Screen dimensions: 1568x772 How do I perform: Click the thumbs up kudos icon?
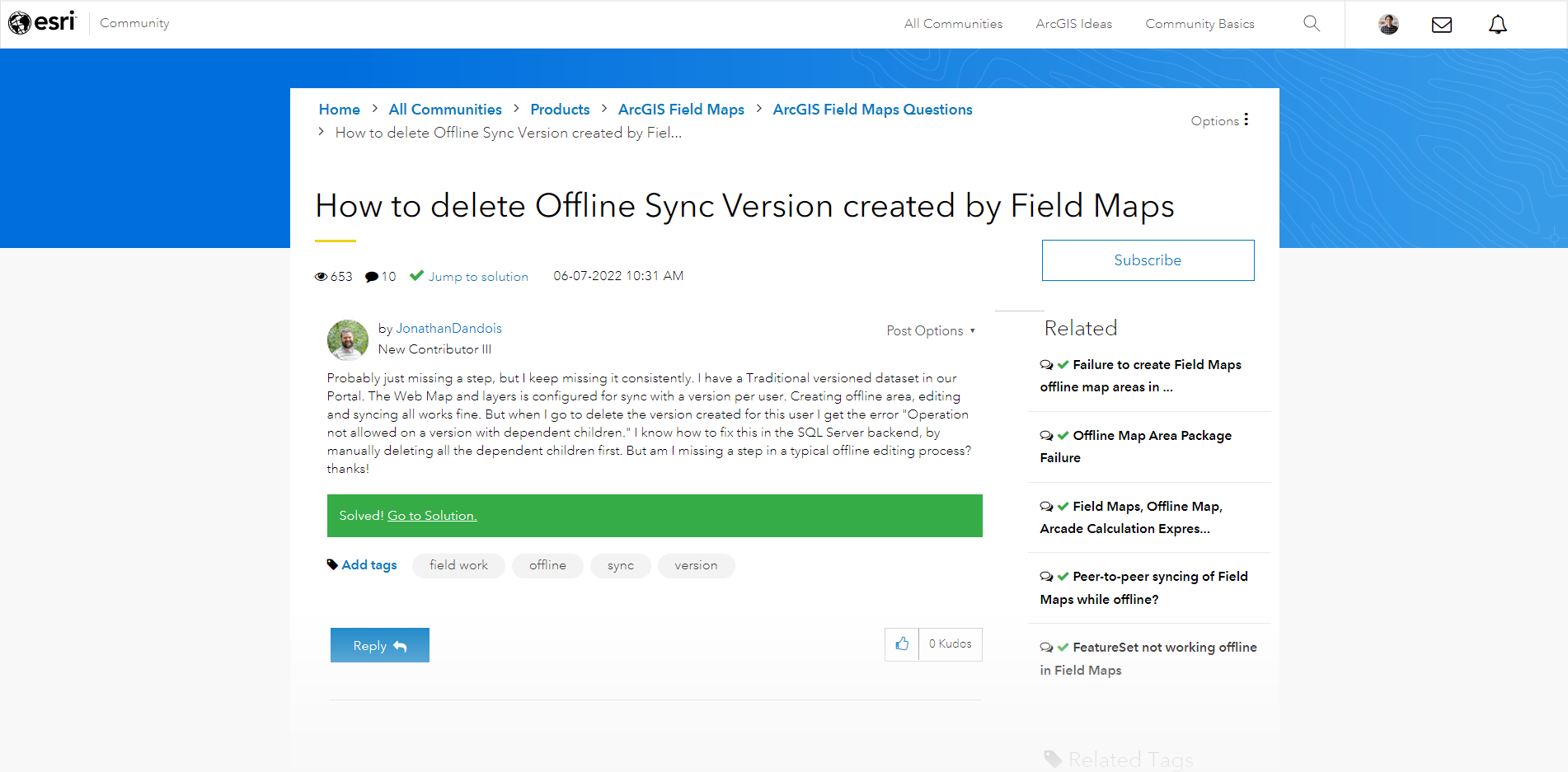pos(902,644)
